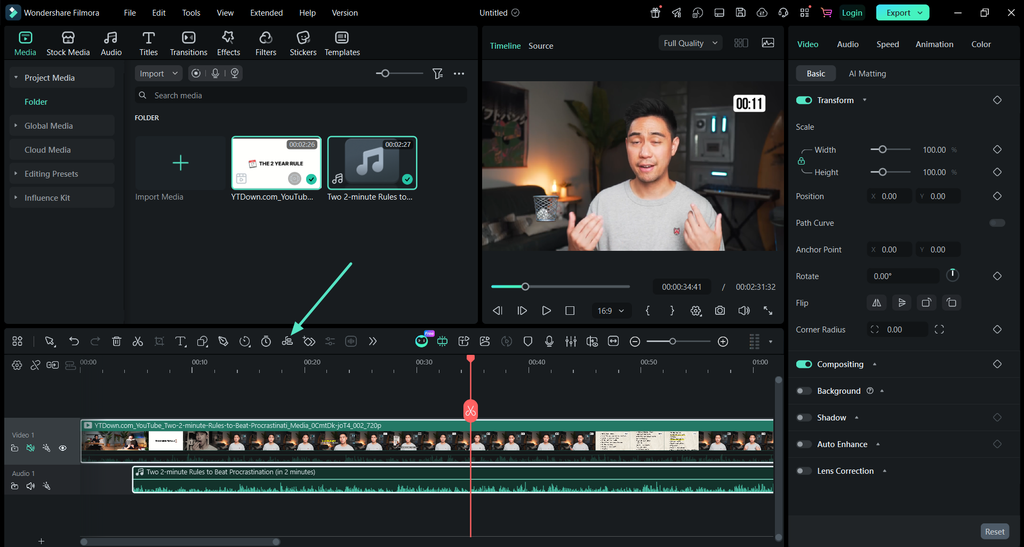The height and width of the screenshot is (547, 1024).
Task: Toggle Video 1 track visibility eye
Action: tap(63, 448)
